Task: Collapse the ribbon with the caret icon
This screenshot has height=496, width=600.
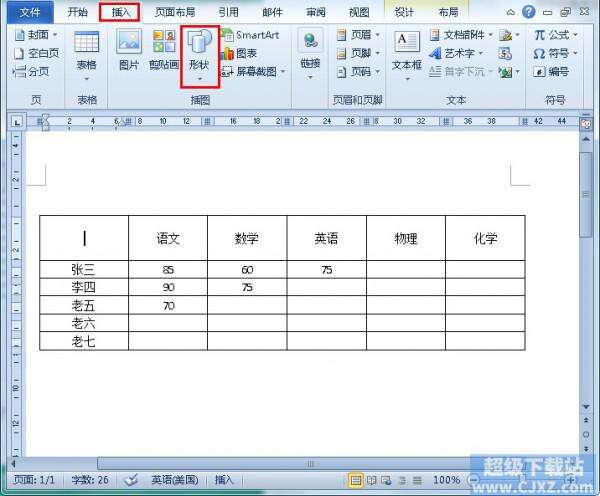Action: [510, 13]
